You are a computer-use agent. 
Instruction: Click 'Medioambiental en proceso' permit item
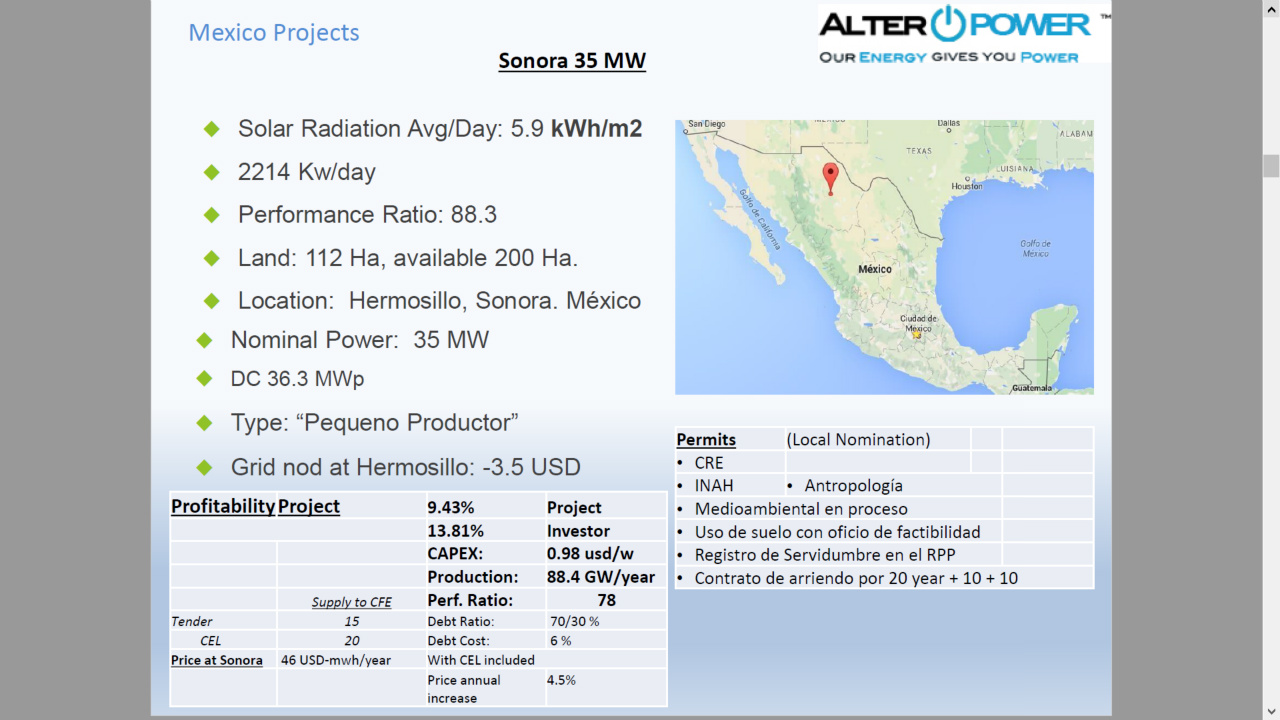point(801,509)
